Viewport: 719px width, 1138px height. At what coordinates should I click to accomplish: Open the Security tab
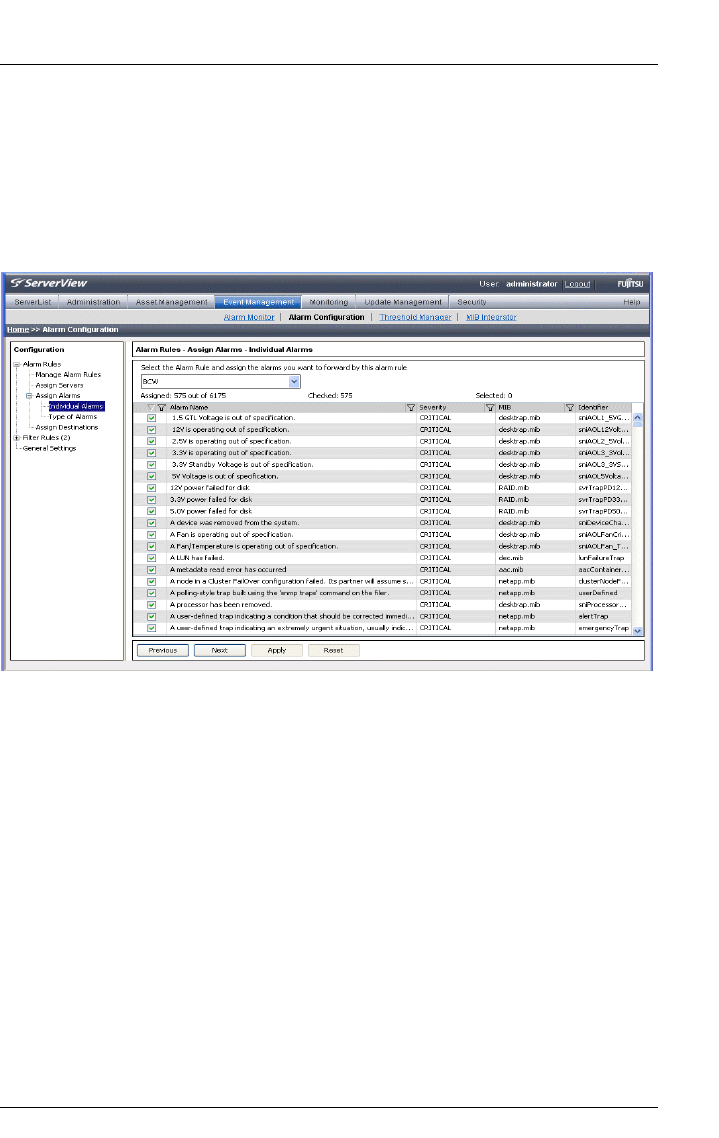(x=472, y=302)
